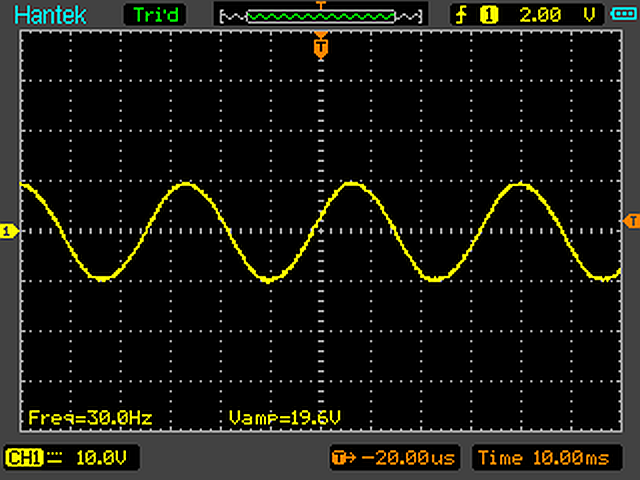640x480 pixels.
Task: Click the -20.00us trigger offset readout
Action: [x=395, y=458]
